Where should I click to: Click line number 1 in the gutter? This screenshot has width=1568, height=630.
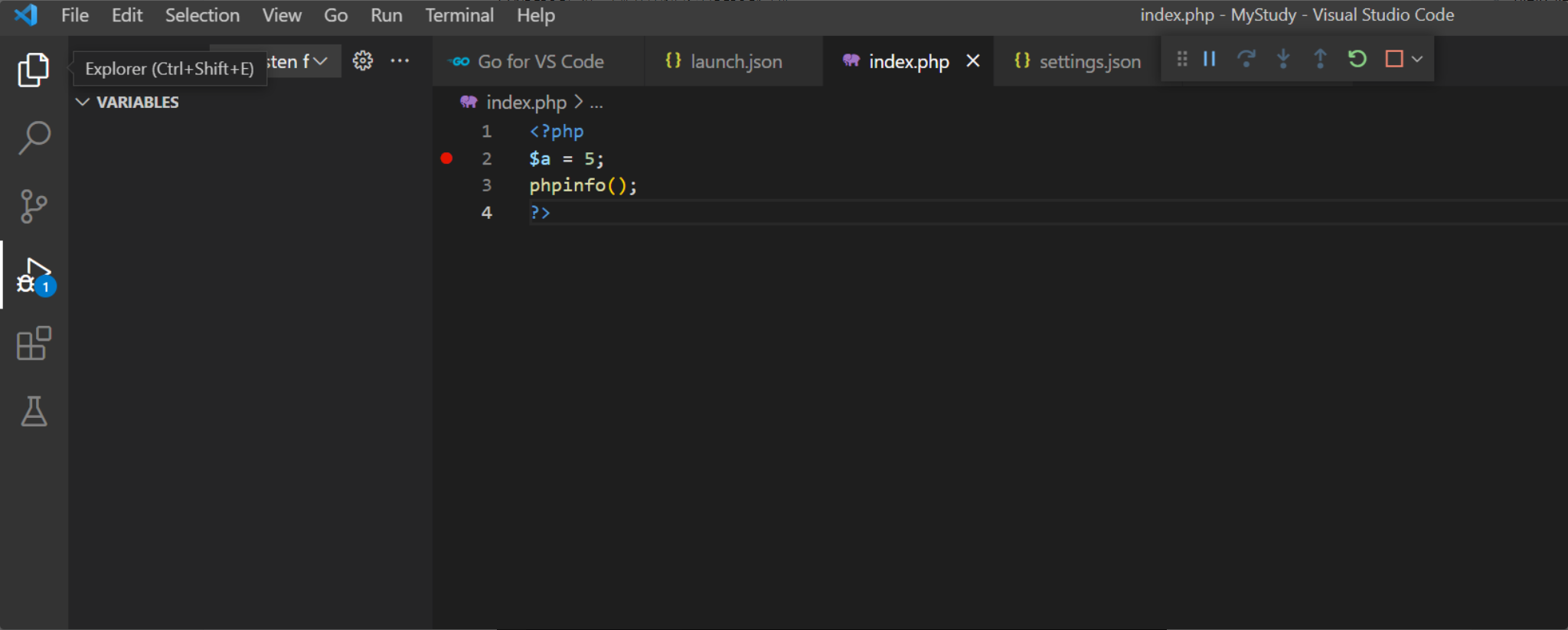click(x=486, y=132)
